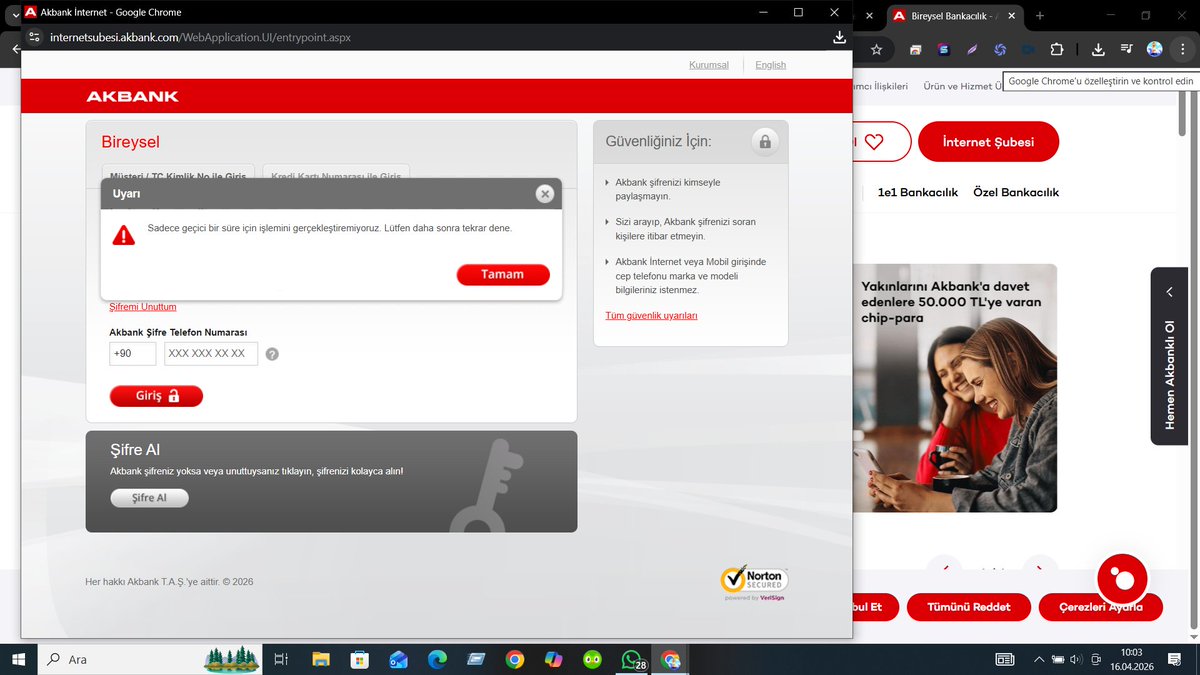Click the İnternet Şubesi button on homepage
The image size is (1200, 675).
point(988,142)
